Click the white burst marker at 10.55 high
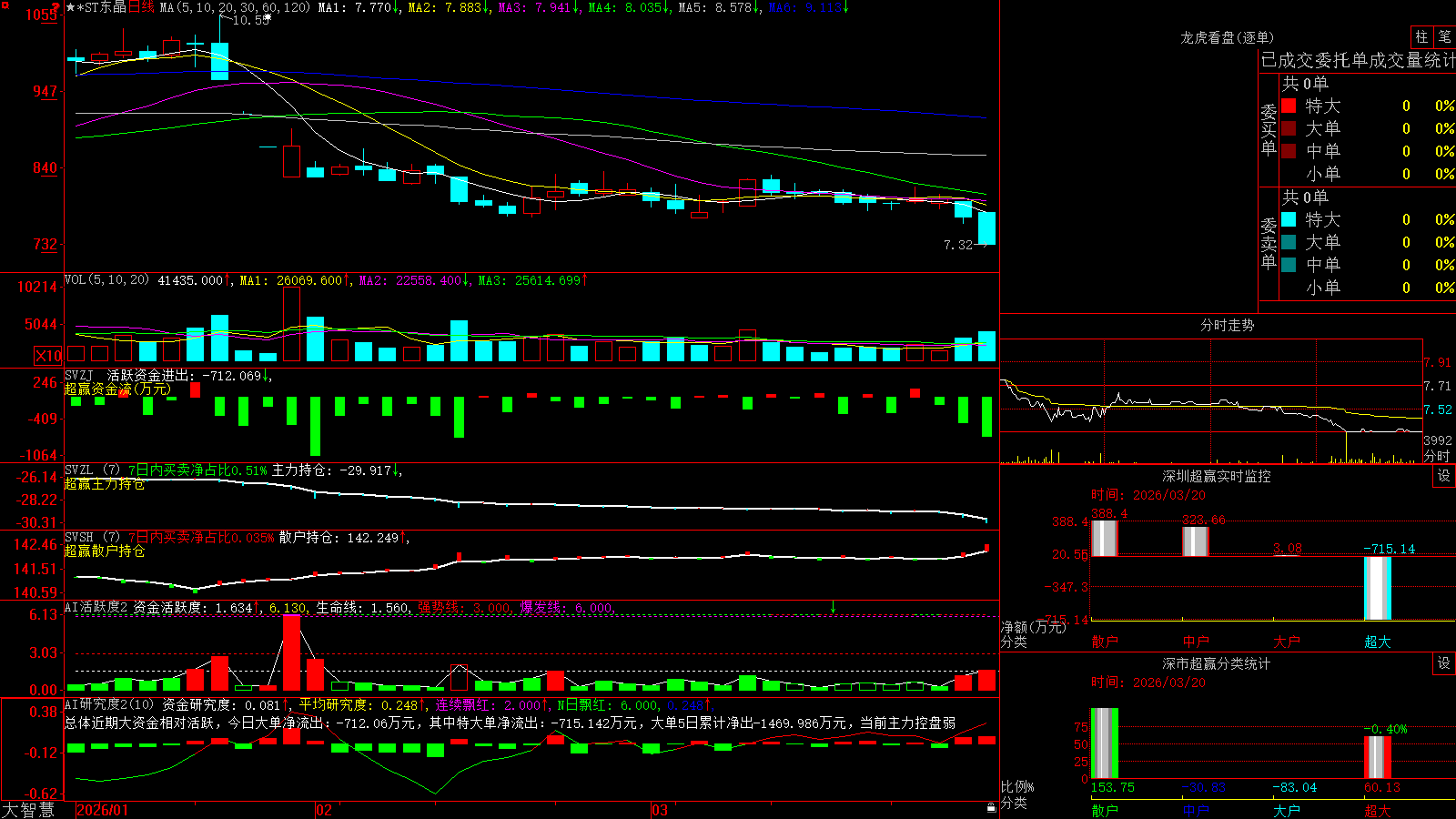This screenshot has height=819, width=1456. (267, 17)
